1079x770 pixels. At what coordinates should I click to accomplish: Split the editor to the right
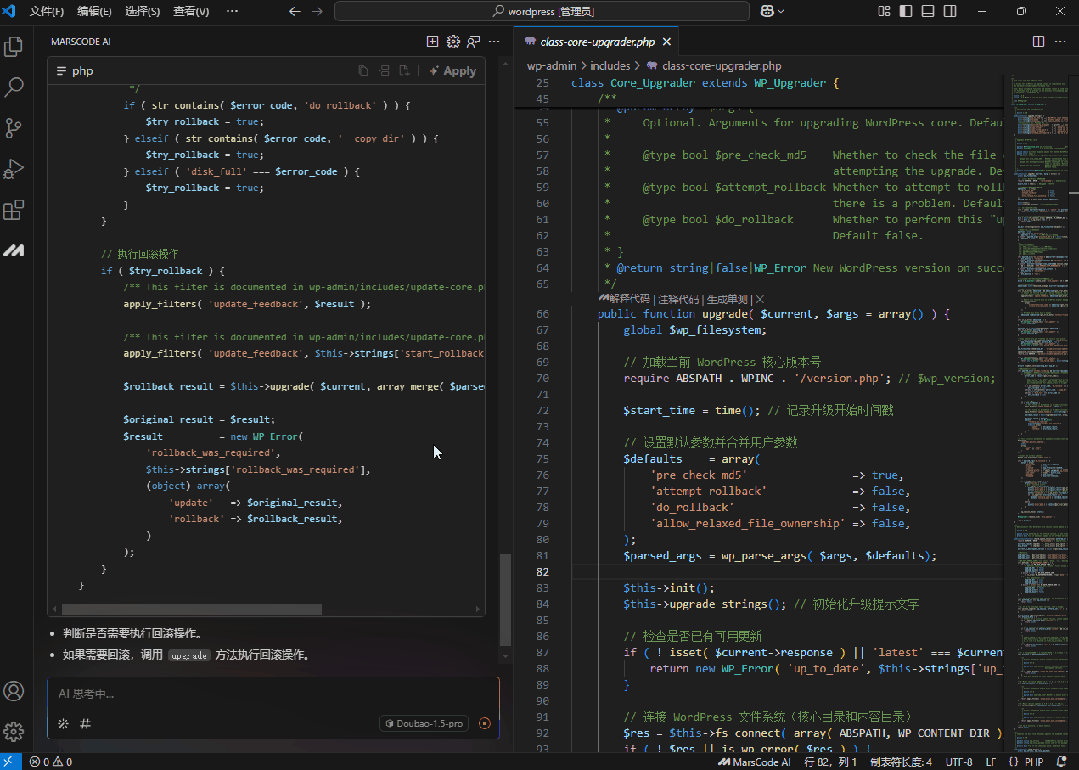tap(1038, 42)
